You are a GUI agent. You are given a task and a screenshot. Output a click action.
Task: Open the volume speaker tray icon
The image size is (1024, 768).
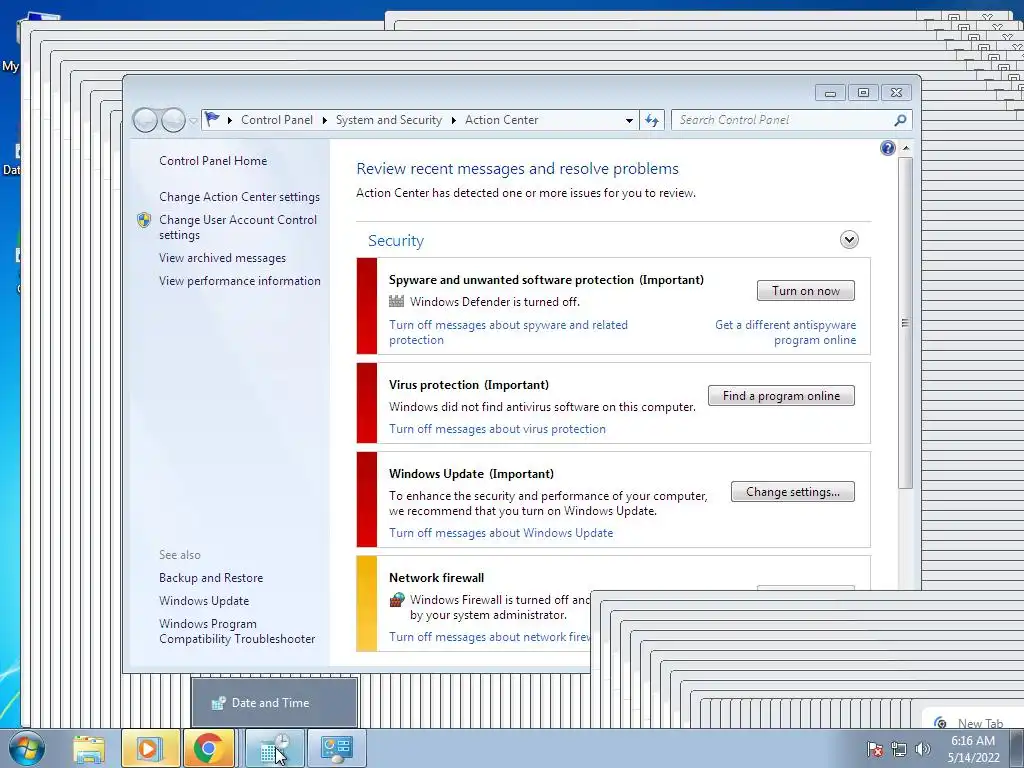coord(922,749)
